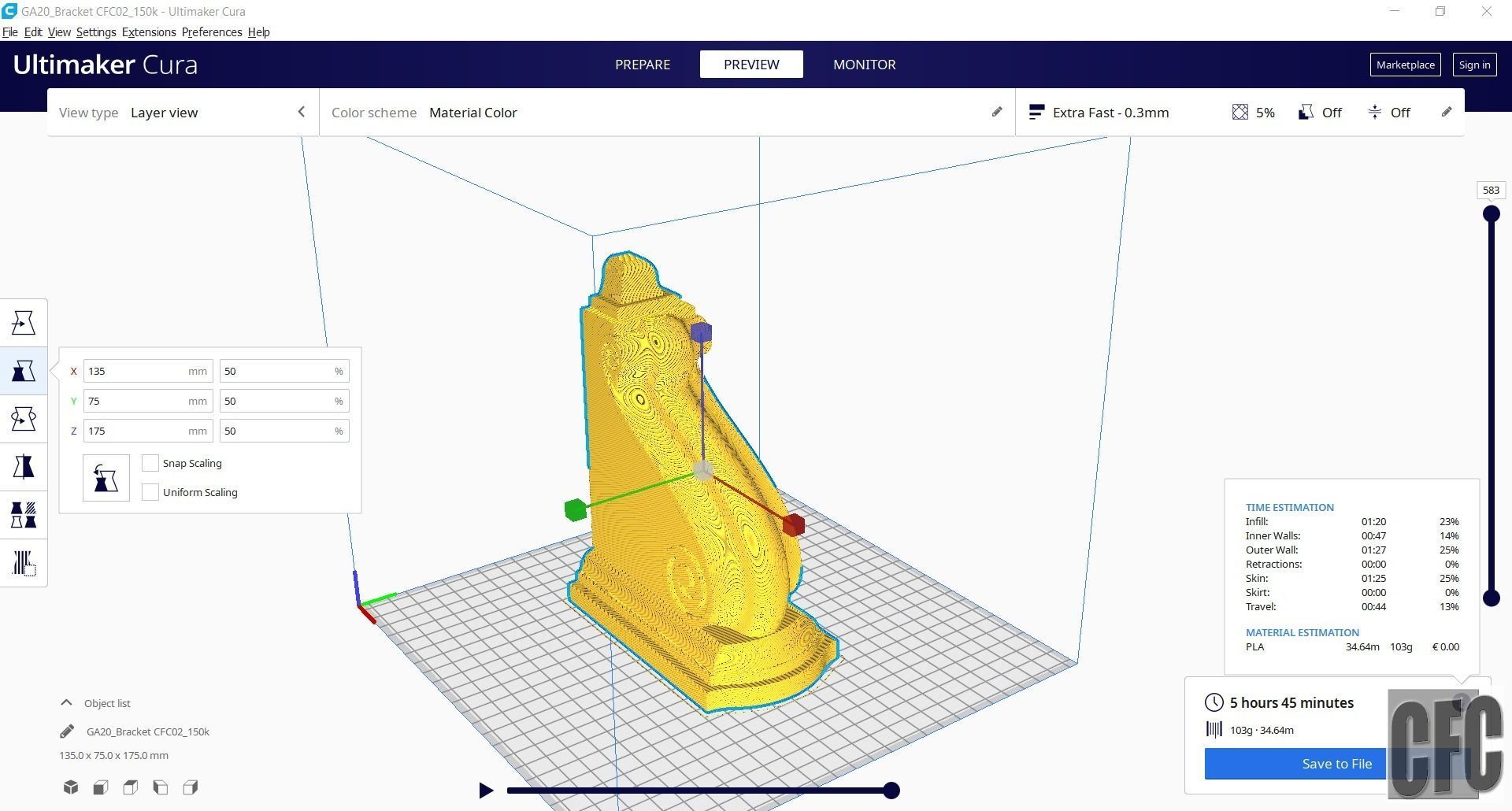Select the Support Blocker tool
Viewport: 1512px width, 811px height.
[x=24, y=563]
